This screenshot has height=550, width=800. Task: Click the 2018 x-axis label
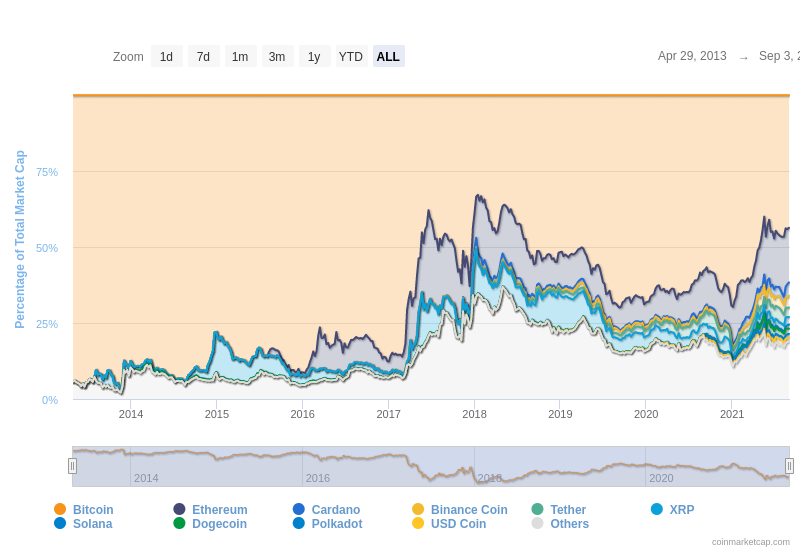474,414
